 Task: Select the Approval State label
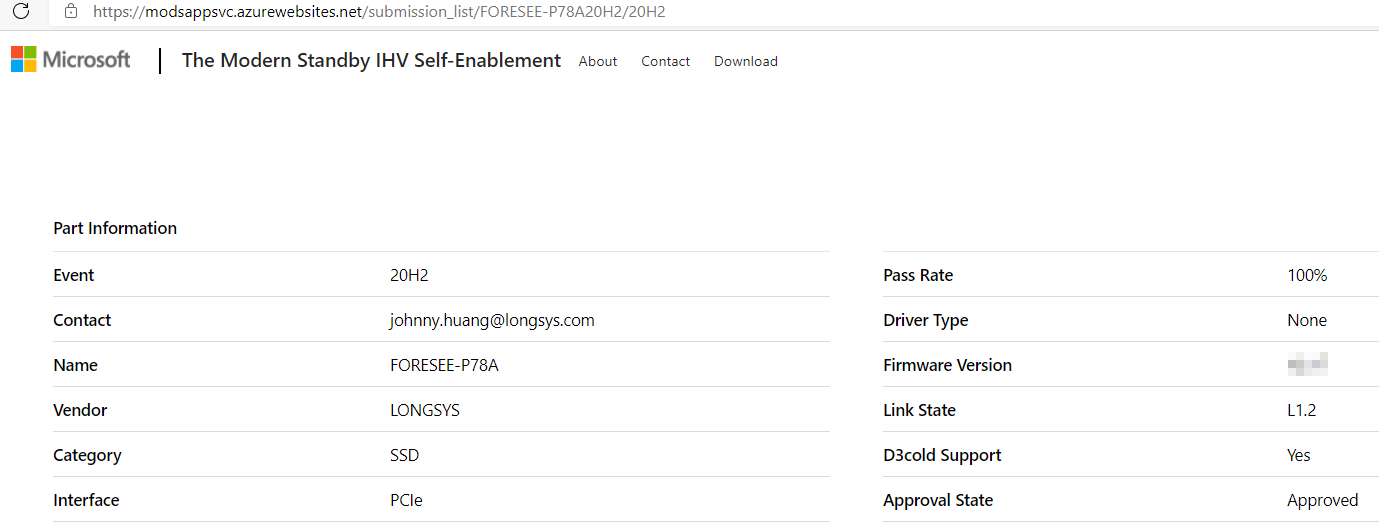[x=938, y=500]
